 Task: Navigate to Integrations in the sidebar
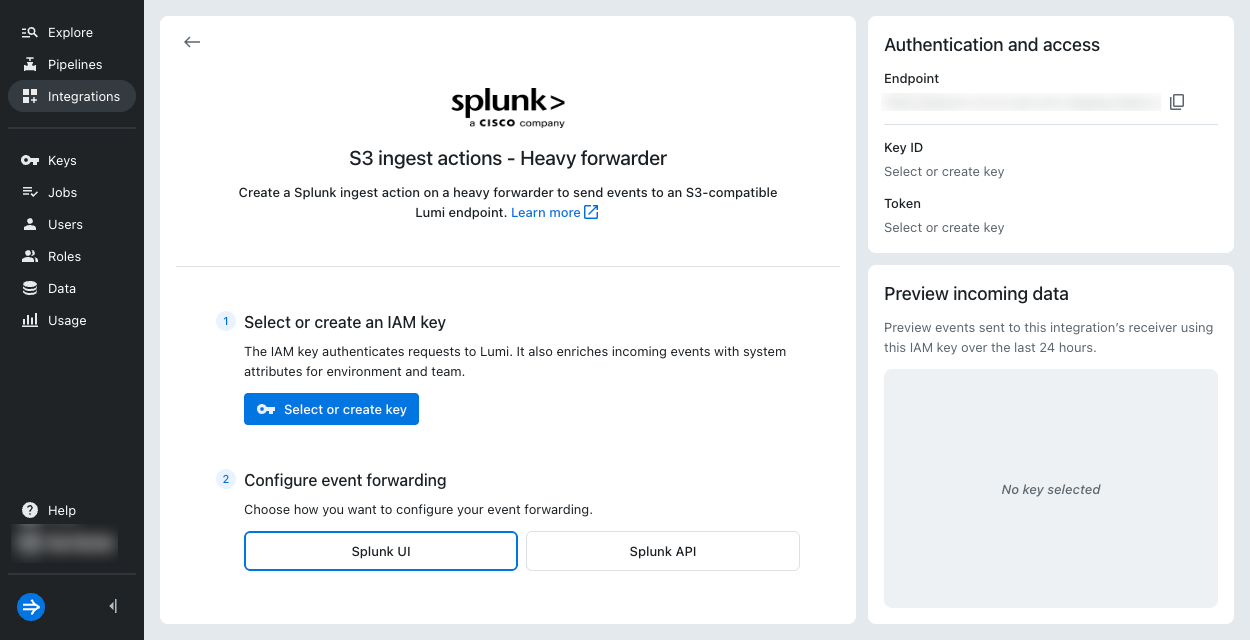coord(72,96)
